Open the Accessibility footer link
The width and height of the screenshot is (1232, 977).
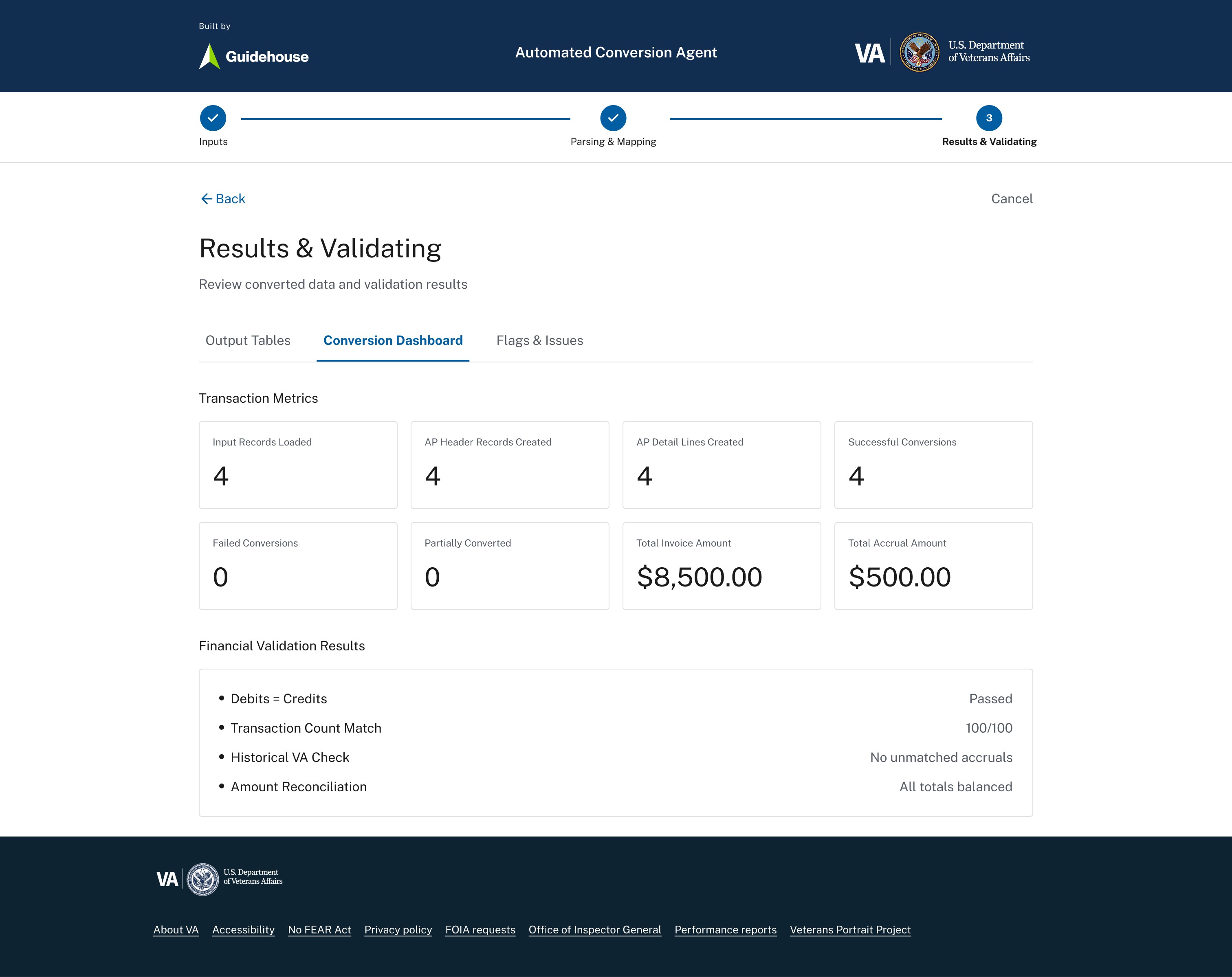pyautogui.click(x=244, y=930)
